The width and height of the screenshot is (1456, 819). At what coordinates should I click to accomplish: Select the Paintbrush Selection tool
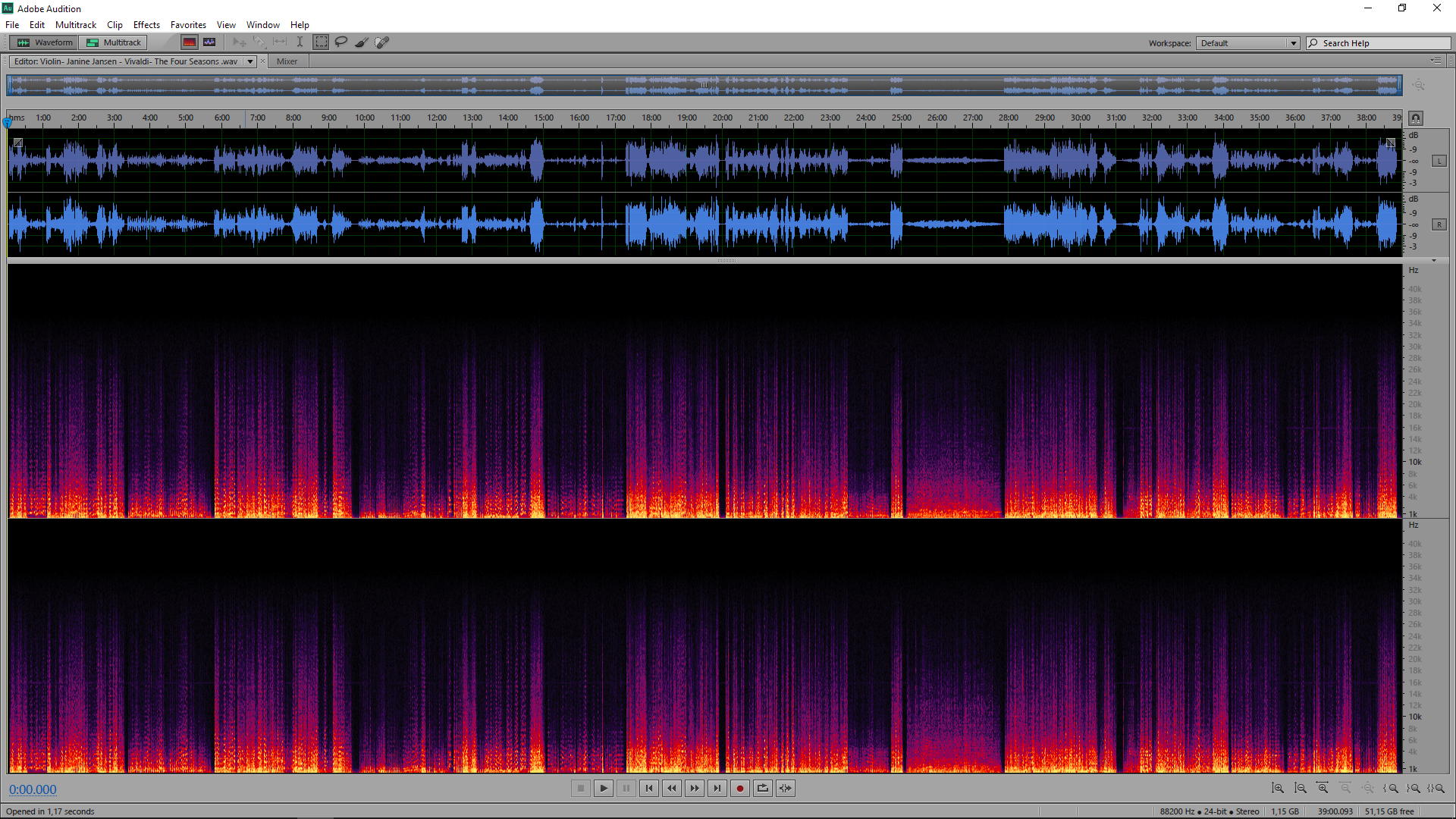click(362, 42)
